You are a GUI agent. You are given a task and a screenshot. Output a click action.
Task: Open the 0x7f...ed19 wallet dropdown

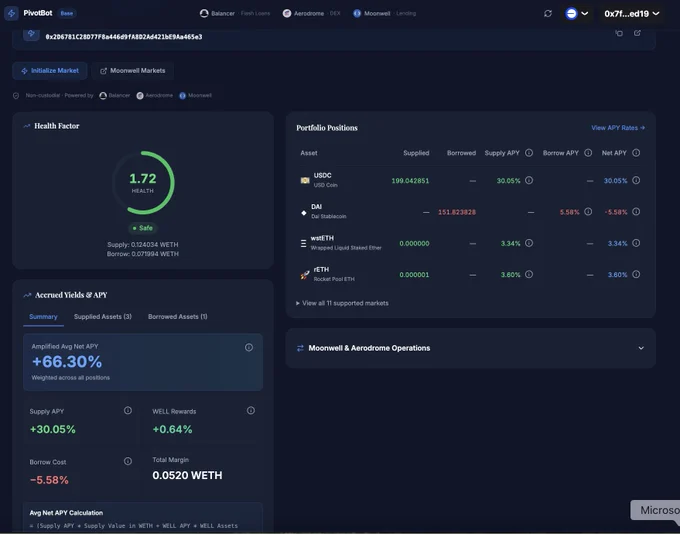click(x=632, y=13)
